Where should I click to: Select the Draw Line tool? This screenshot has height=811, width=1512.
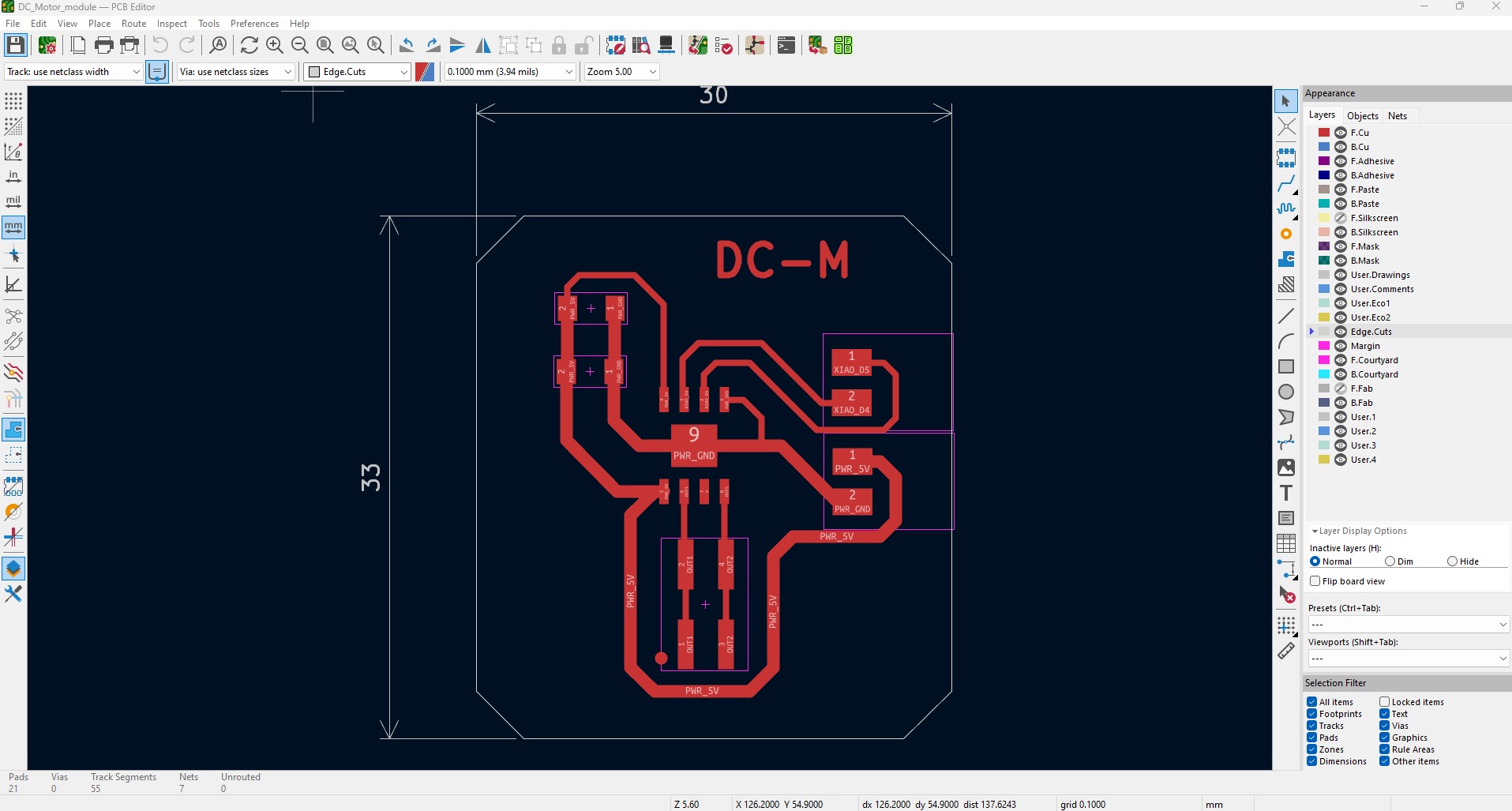pyautogui.click(x=1286, y=316)
